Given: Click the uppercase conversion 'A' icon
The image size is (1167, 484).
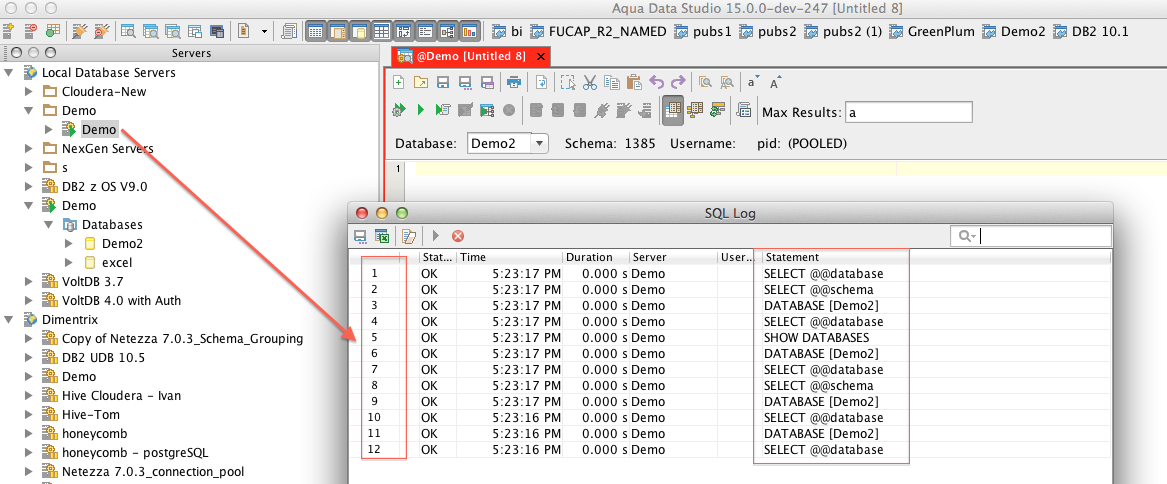Looking at the screenshot, I should click(x=776, y=82).
